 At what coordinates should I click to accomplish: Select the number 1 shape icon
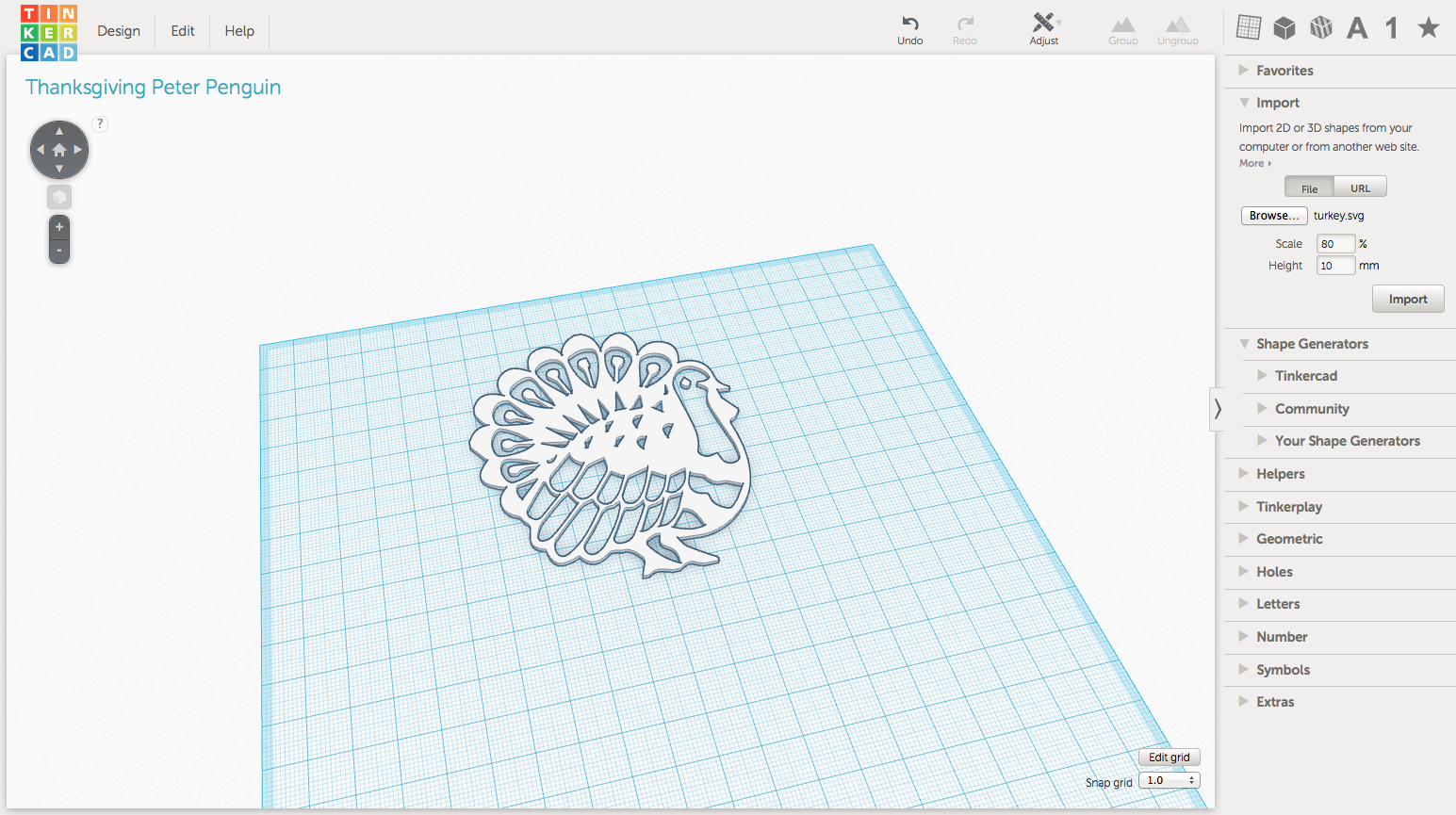click(1391, 27)
